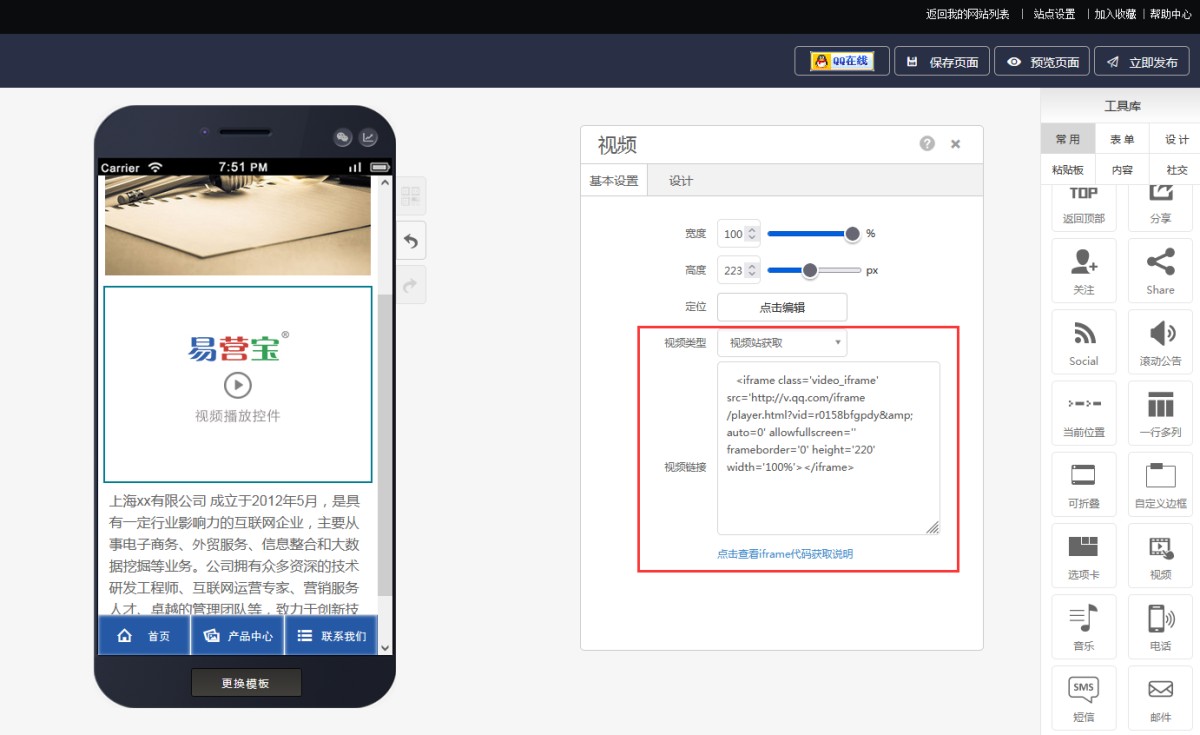This screenshot has width=1200, height=735.
Task: Select the 常用 toolbox tab
Action: (x=1068, y=139)
